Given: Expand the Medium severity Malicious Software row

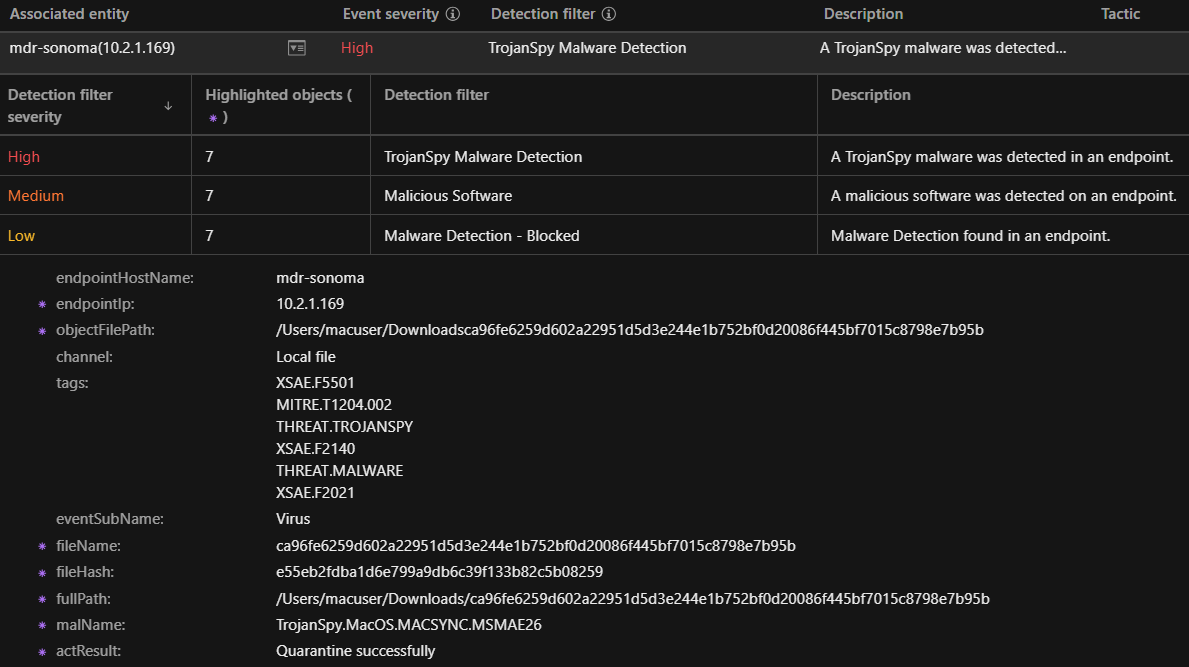Looking at the screenshot, I should [x=448, y=196].
